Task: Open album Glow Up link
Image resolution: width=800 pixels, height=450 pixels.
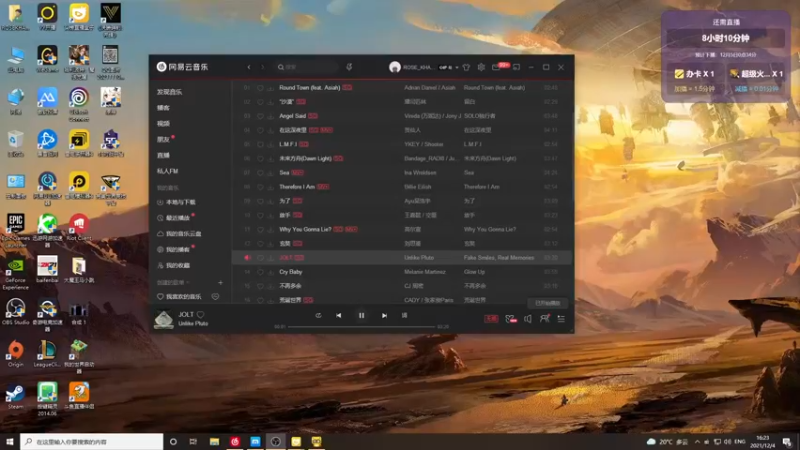Action: [474, 272]
